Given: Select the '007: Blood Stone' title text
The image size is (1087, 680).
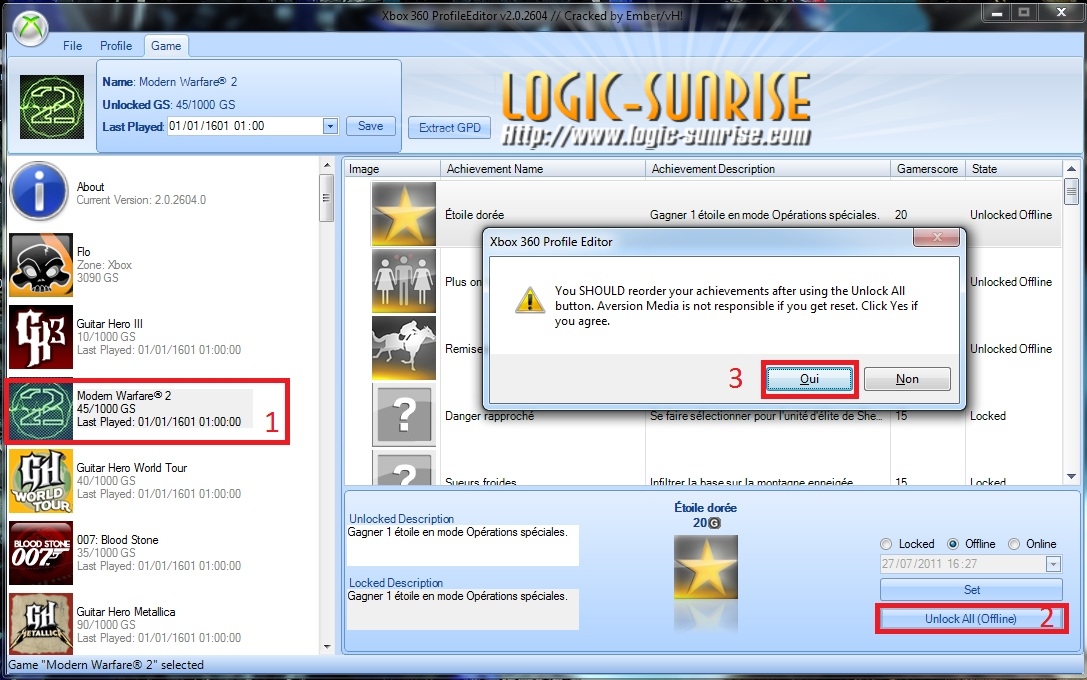Looking at the screenshot, I should pyautogui.click(x=118, y=540).
